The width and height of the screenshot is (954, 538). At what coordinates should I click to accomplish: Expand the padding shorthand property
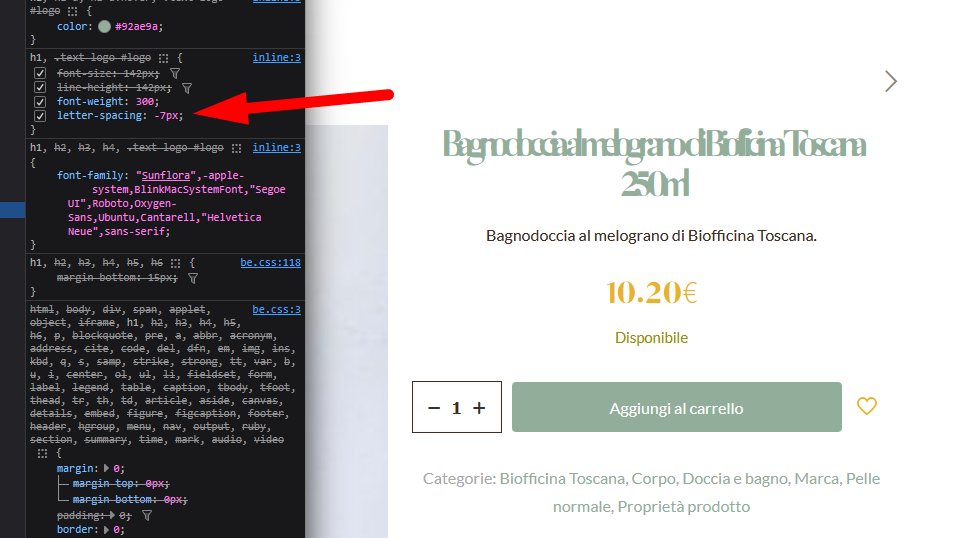[114, 515]
